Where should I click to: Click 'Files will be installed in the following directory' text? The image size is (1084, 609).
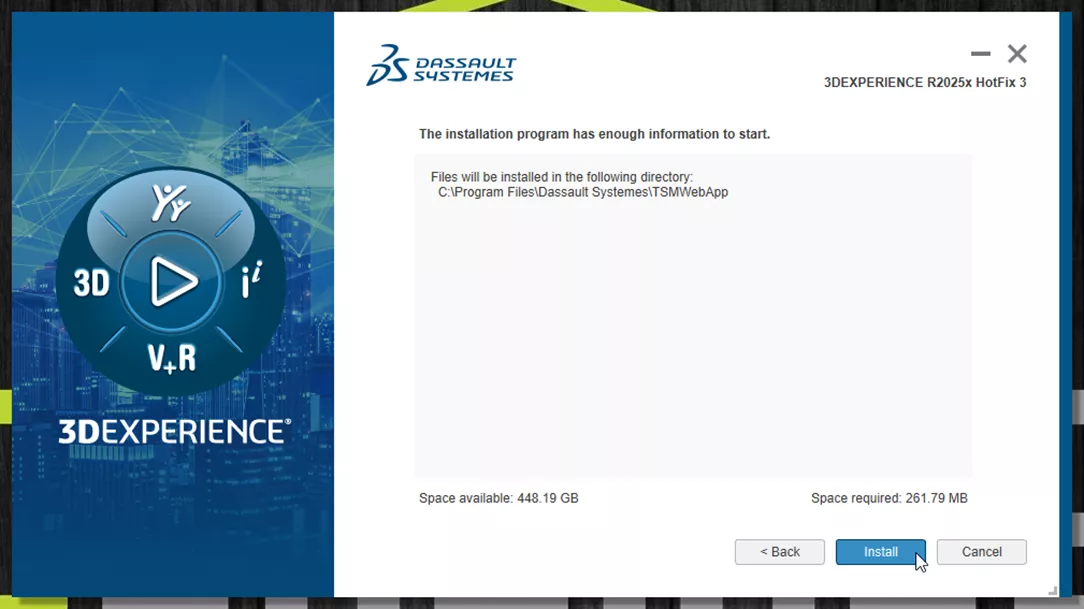click(x=561, y=177)
